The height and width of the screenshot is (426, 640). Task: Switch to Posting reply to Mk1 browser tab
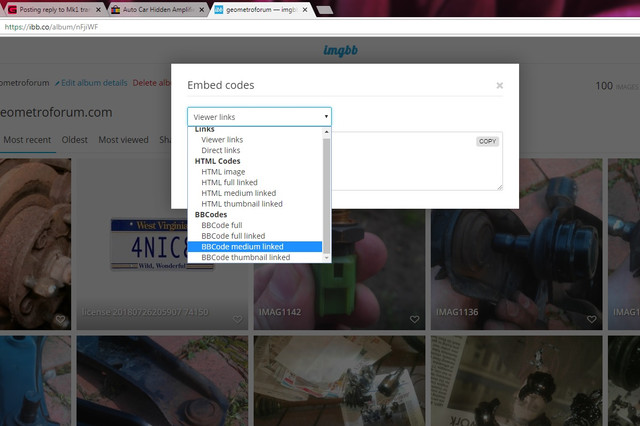tap(54, 9)
